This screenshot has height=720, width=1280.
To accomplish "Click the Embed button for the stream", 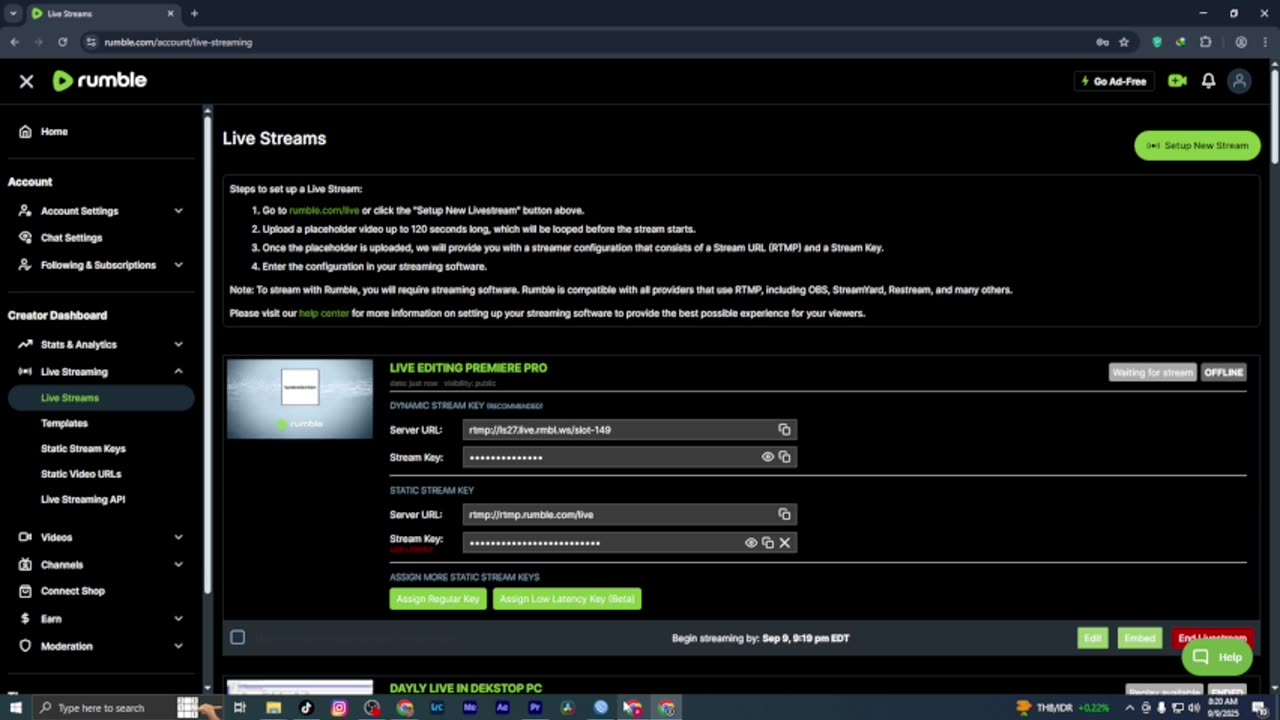I will tap(1140, 638).
